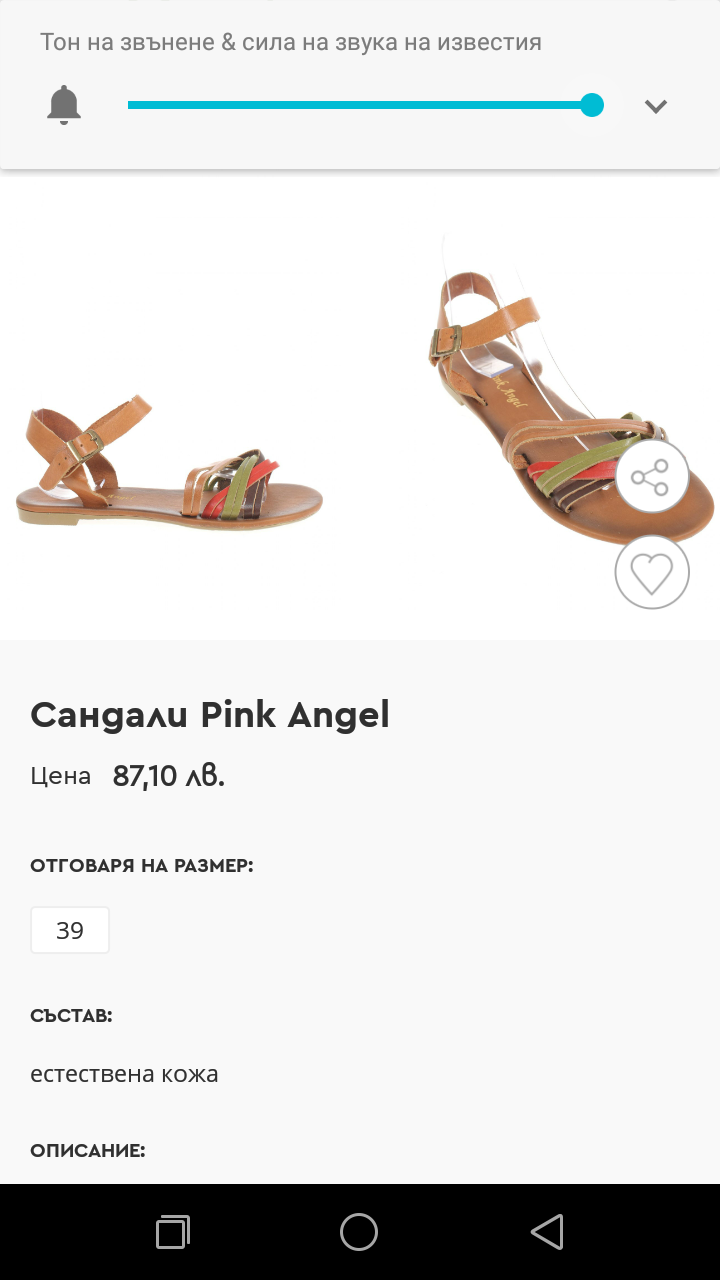
Task: Click the ОТГОВАРЯ НА РАЗМЕР: label
Action: [142, 866]
